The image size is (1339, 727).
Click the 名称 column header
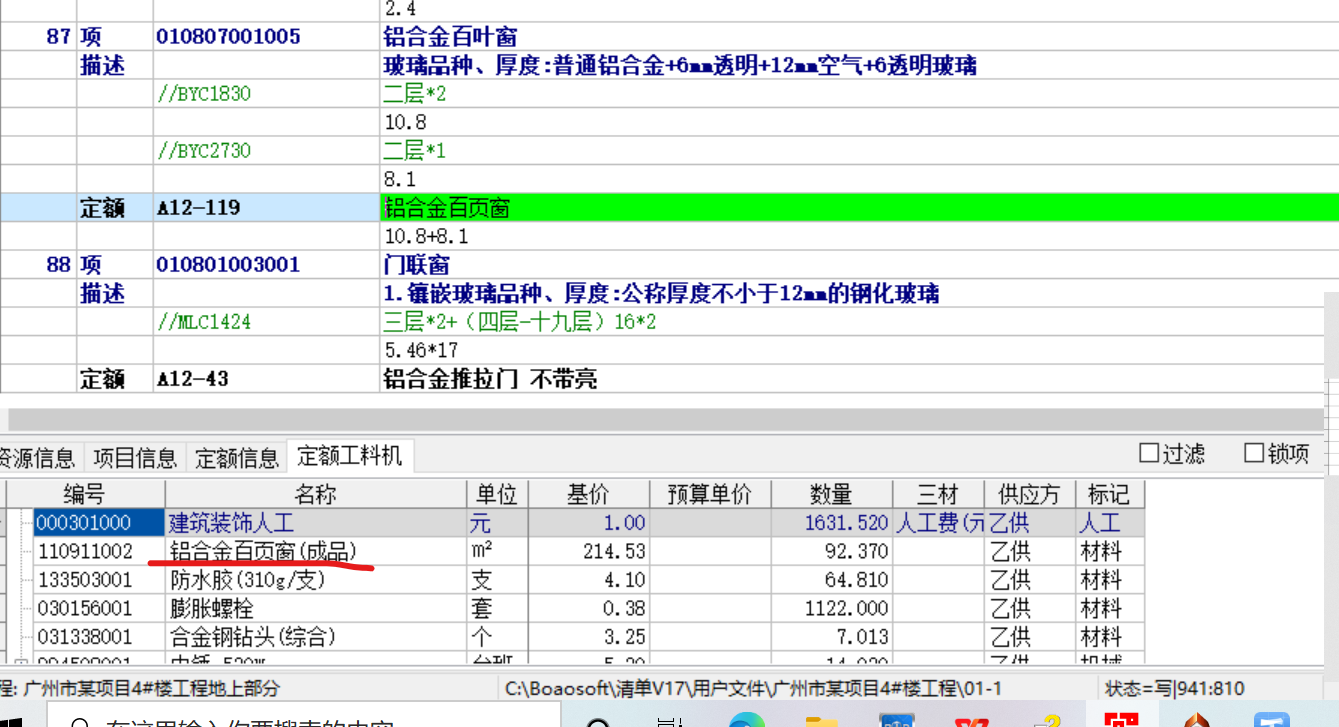(x=315, y=494)
